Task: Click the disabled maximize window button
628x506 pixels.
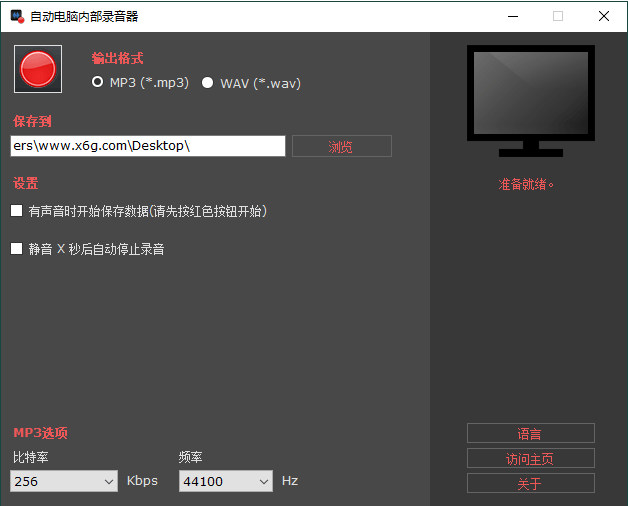Action: (x=558, y=16)
